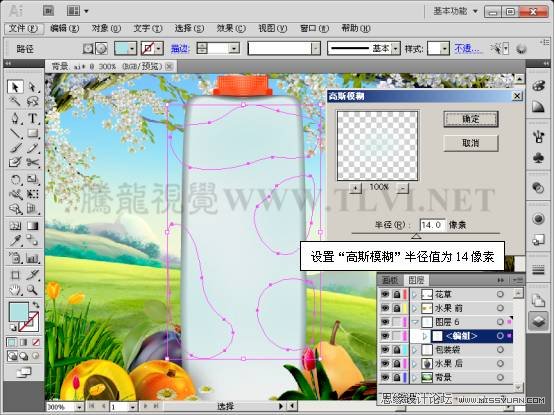Viewport: 555px width, 415px height.
Task: Zoom out the blur preview with minus button
Action: 402,188
